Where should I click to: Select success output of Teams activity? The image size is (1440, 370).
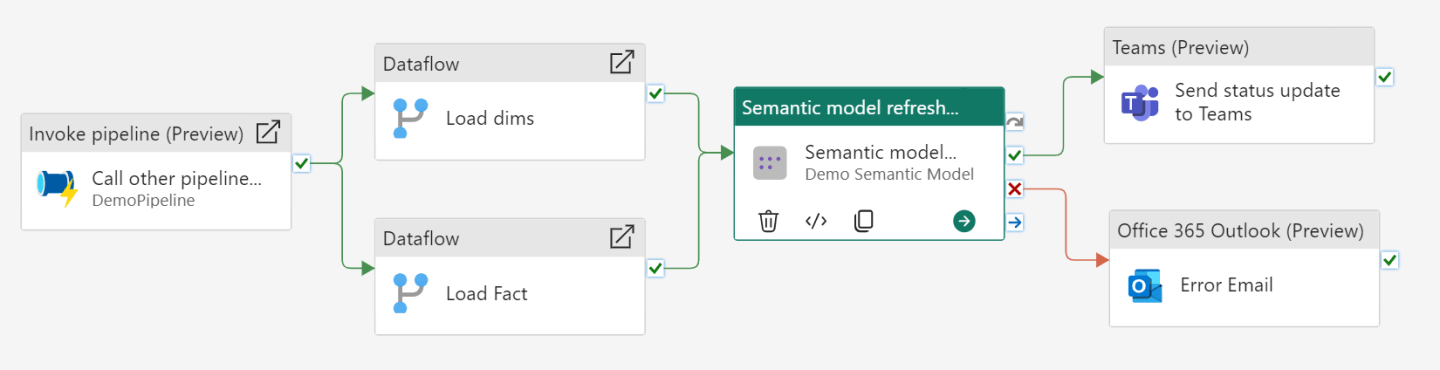click(x=1385, y=77)
